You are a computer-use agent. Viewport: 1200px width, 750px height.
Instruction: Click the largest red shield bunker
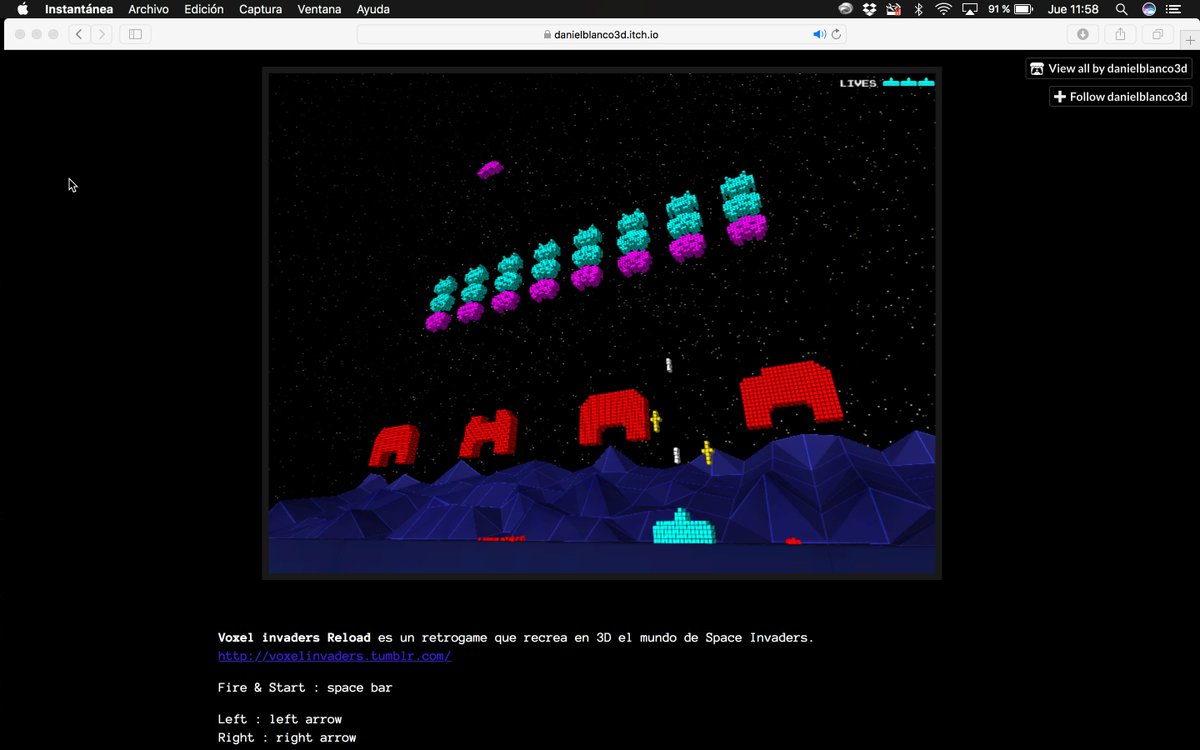791,393
